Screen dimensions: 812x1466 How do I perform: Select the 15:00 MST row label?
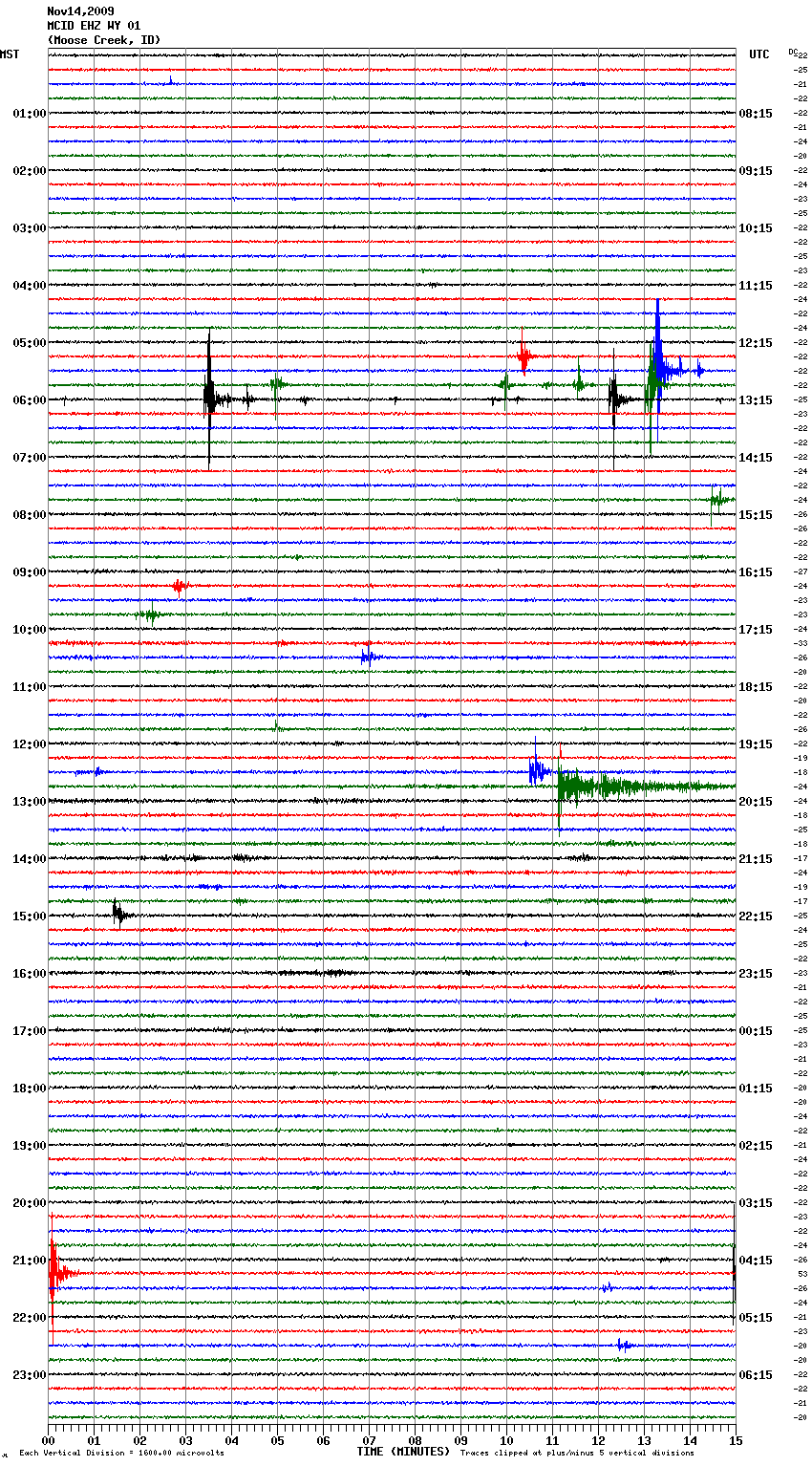point(30,916)
